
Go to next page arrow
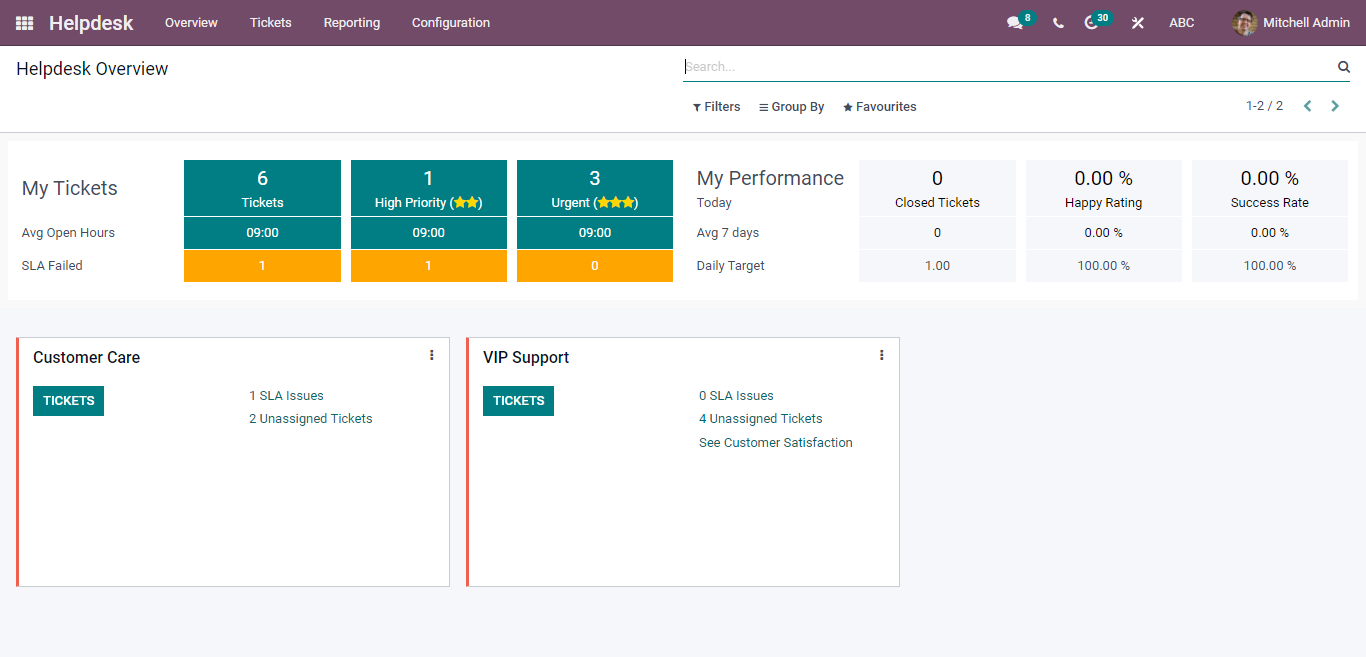1335,106
